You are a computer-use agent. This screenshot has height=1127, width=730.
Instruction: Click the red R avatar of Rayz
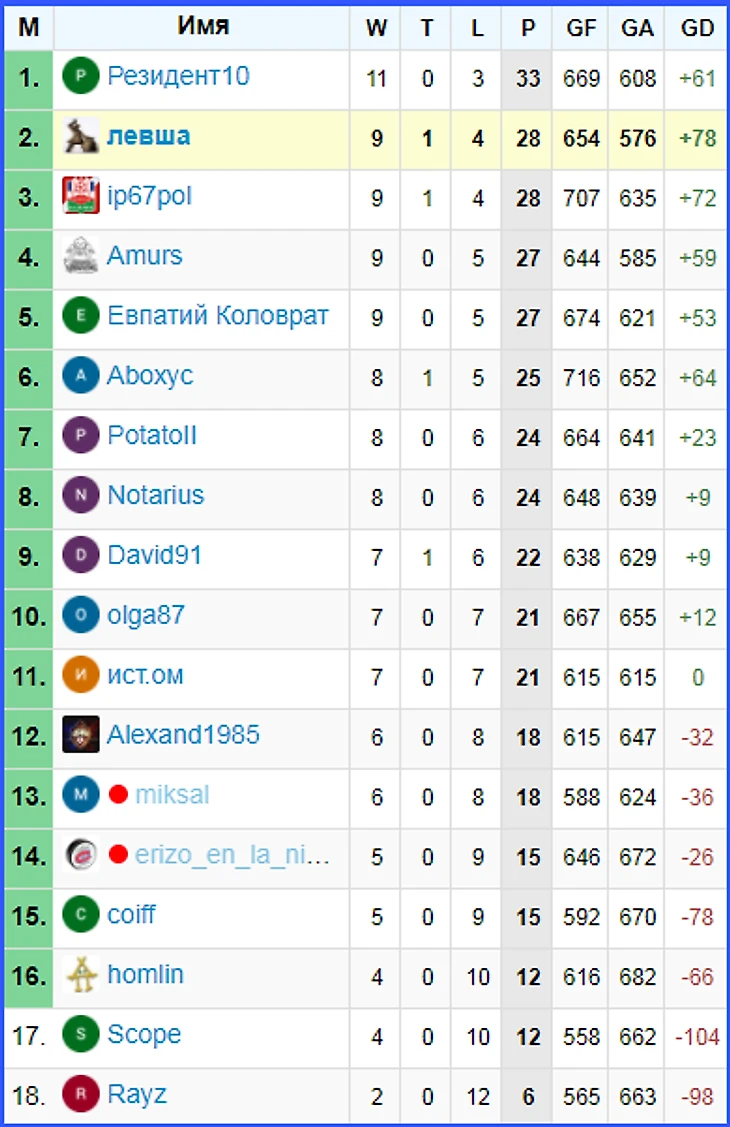(x=80, y=1094)
